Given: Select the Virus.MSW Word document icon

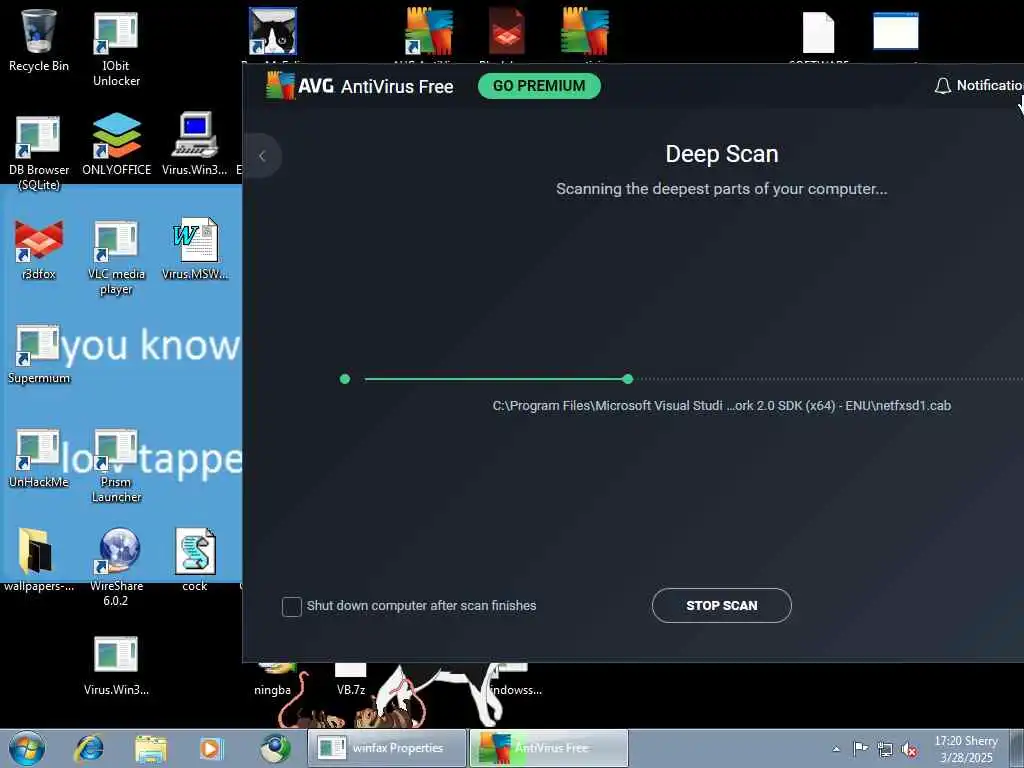Looking at the screenshot, I should (195, 248).
